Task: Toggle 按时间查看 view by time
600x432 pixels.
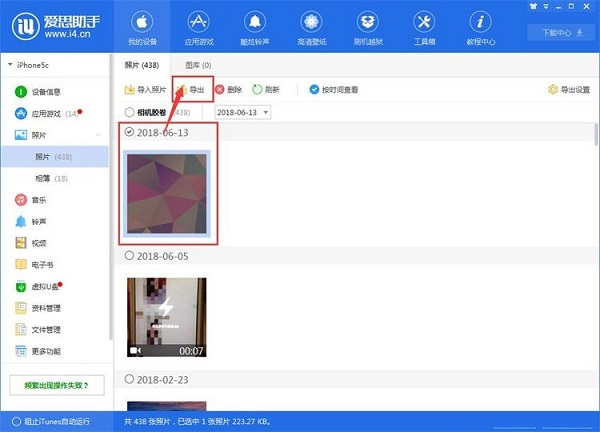Action: pyautogui.click(x=334, y=90)
